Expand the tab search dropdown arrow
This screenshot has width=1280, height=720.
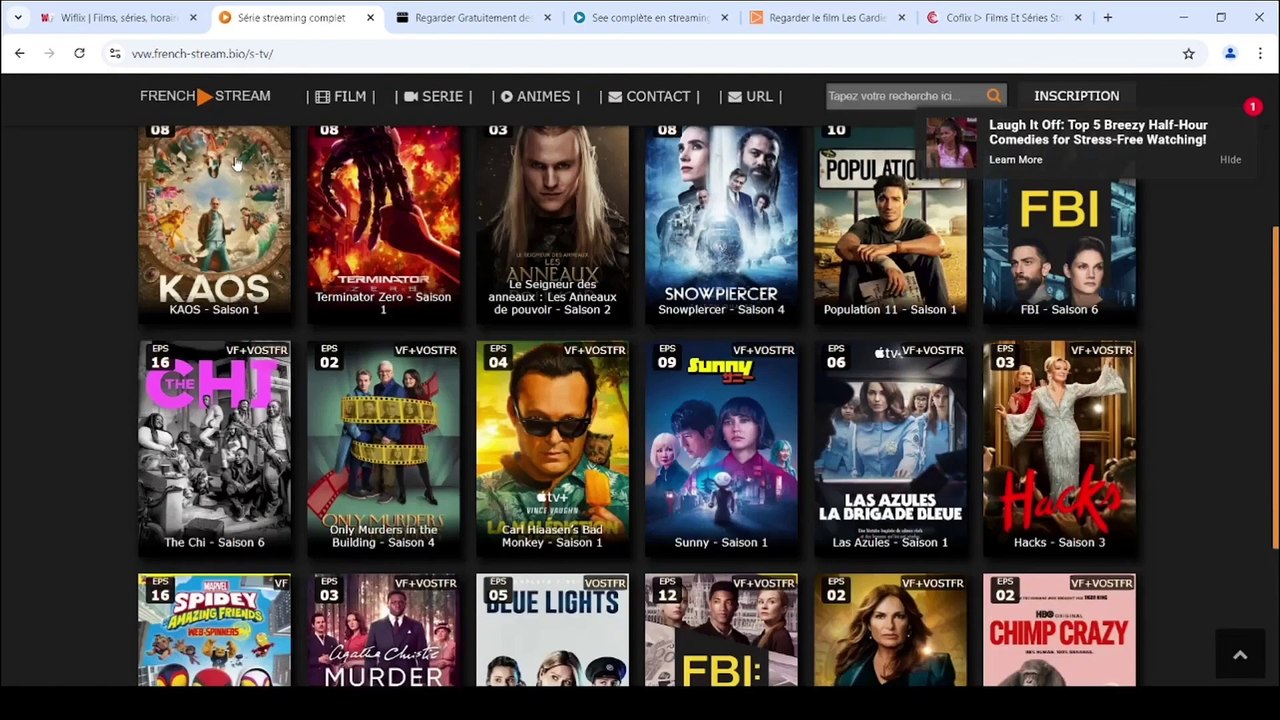click(x=18, y=17)
